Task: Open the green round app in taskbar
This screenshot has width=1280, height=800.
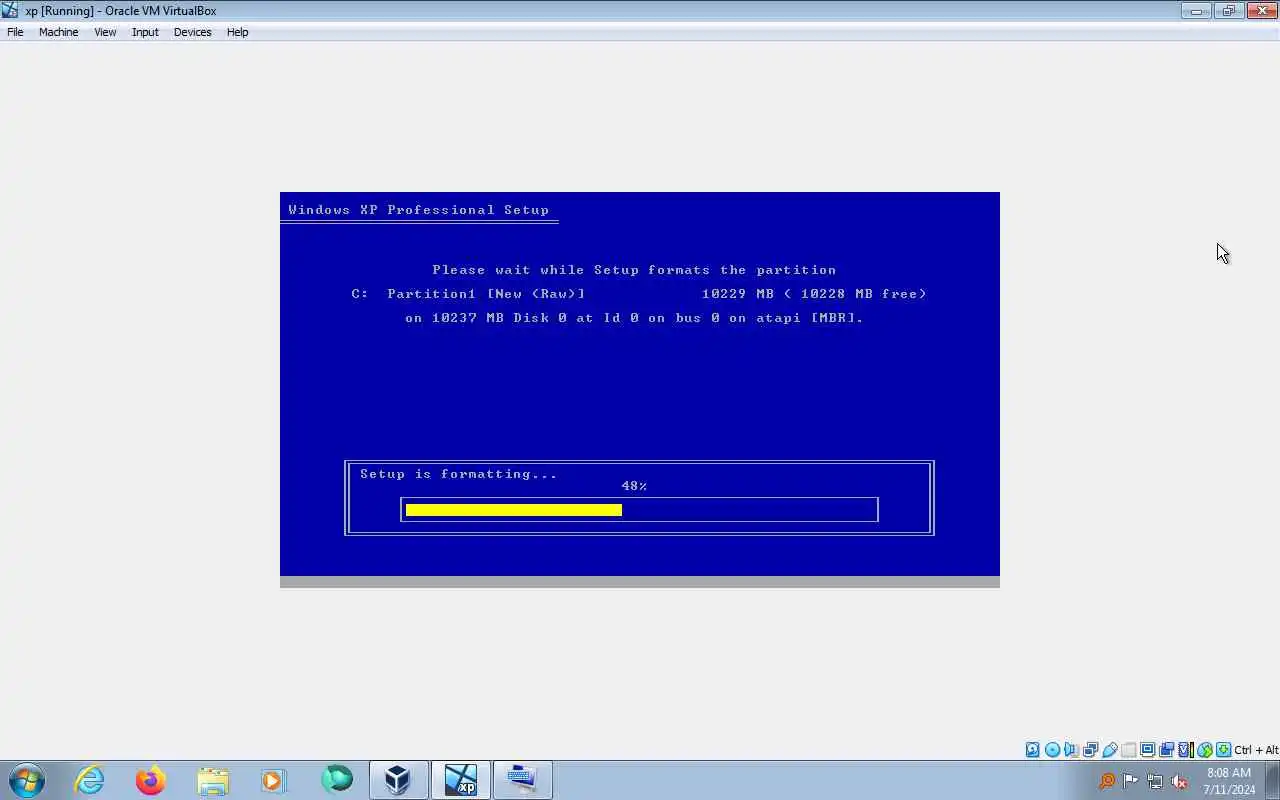Action: pyautogui.click(x=337, y=779)
